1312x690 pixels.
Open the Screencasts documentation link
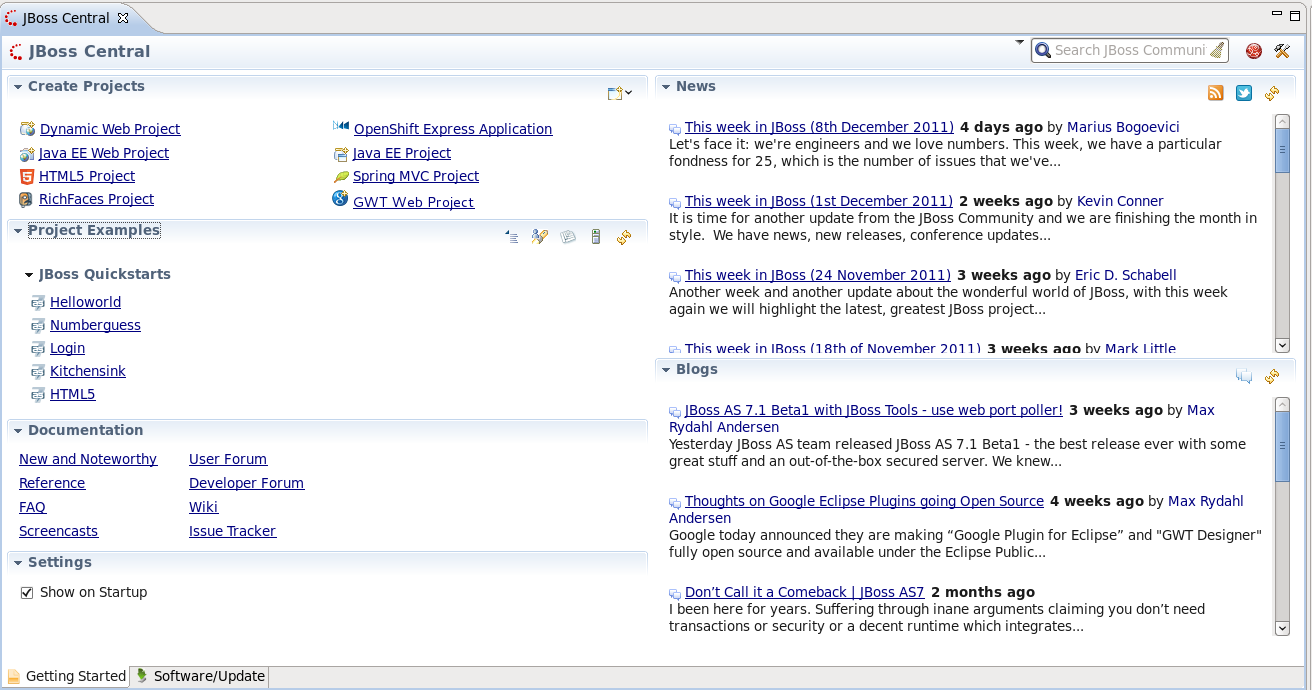click(x=58, y=531)
